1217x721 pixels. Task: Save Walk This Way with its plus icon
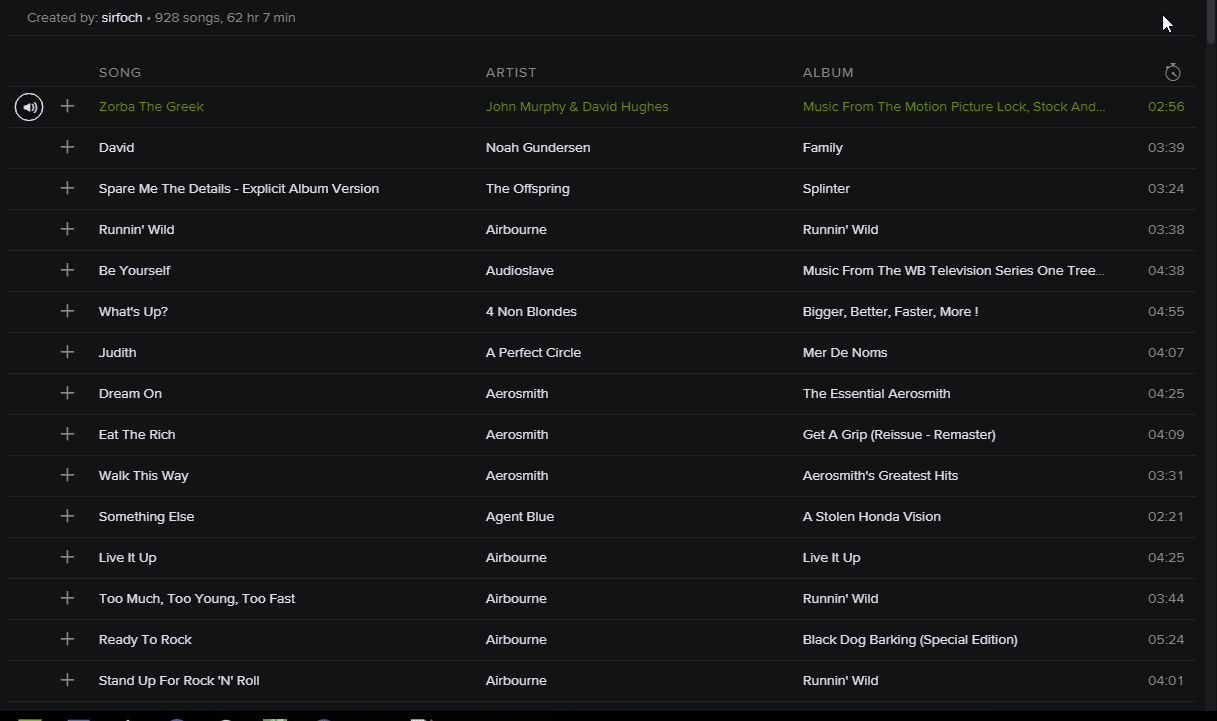(x=67, y=475)
